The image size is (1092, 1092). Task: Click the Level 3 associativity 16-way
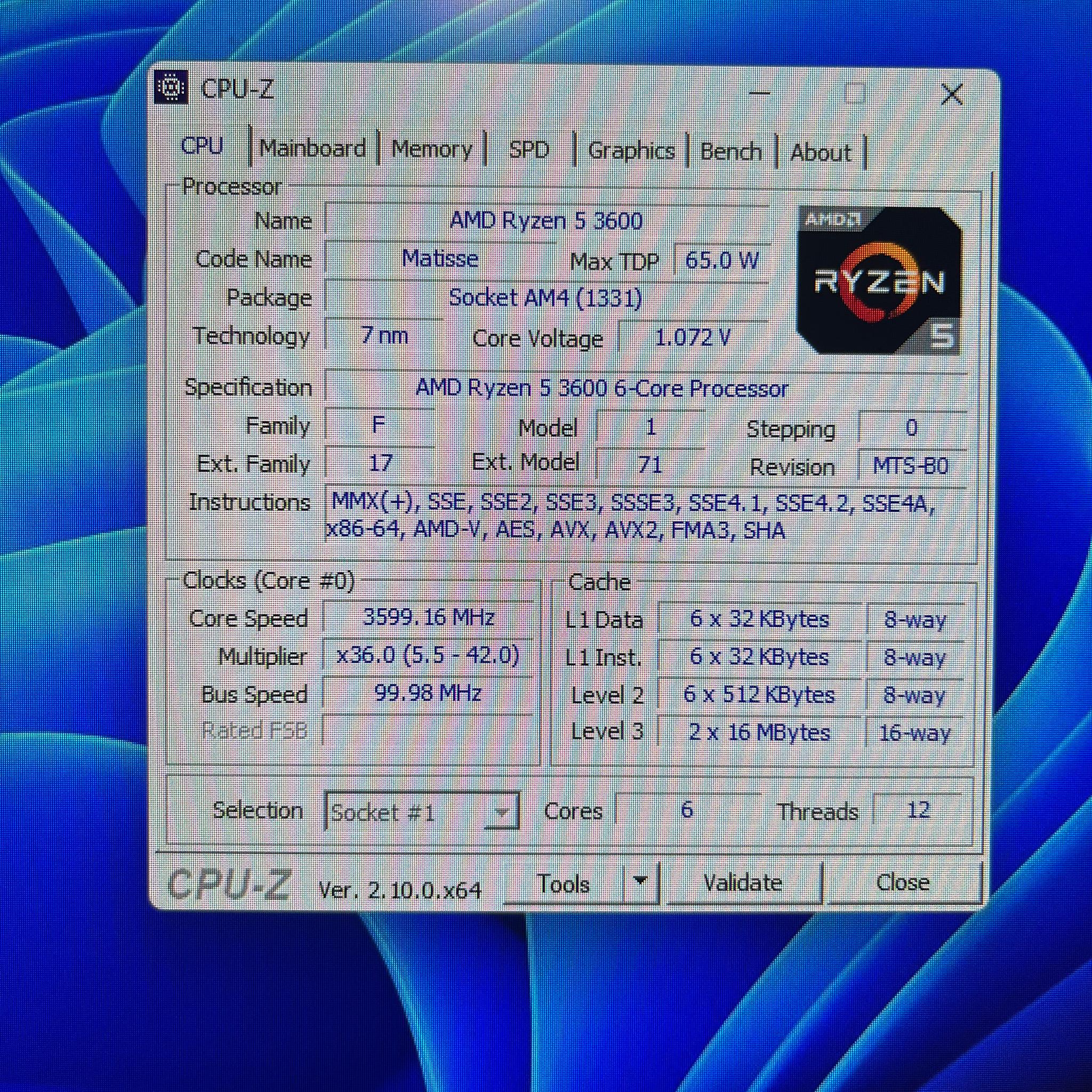914,733
